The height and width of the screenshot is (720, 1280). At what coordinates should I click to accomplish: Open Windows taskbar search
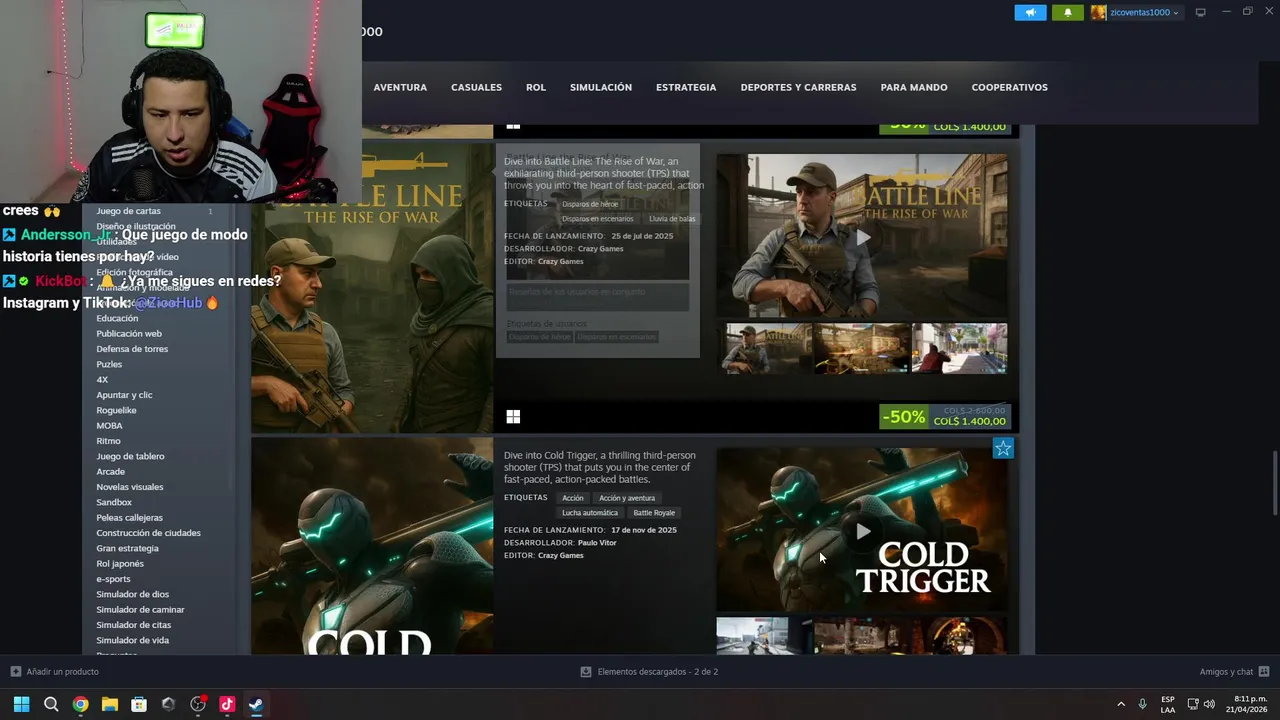point(51,704)
